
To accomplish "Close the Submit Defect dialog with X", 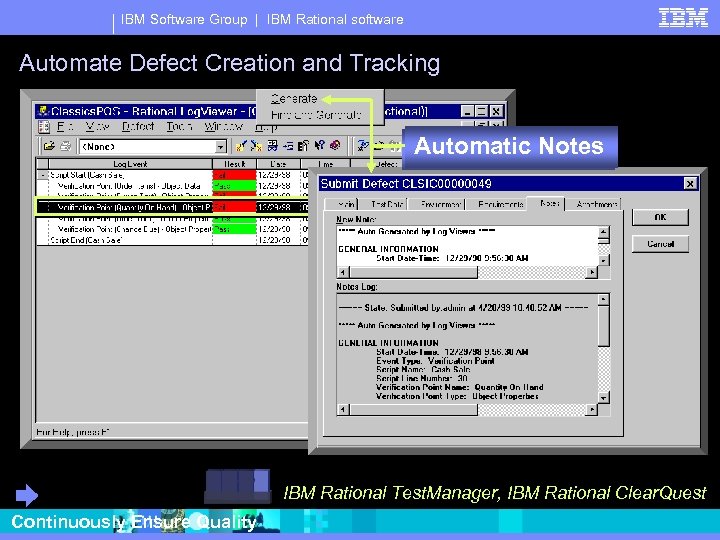I will (690, 184).
